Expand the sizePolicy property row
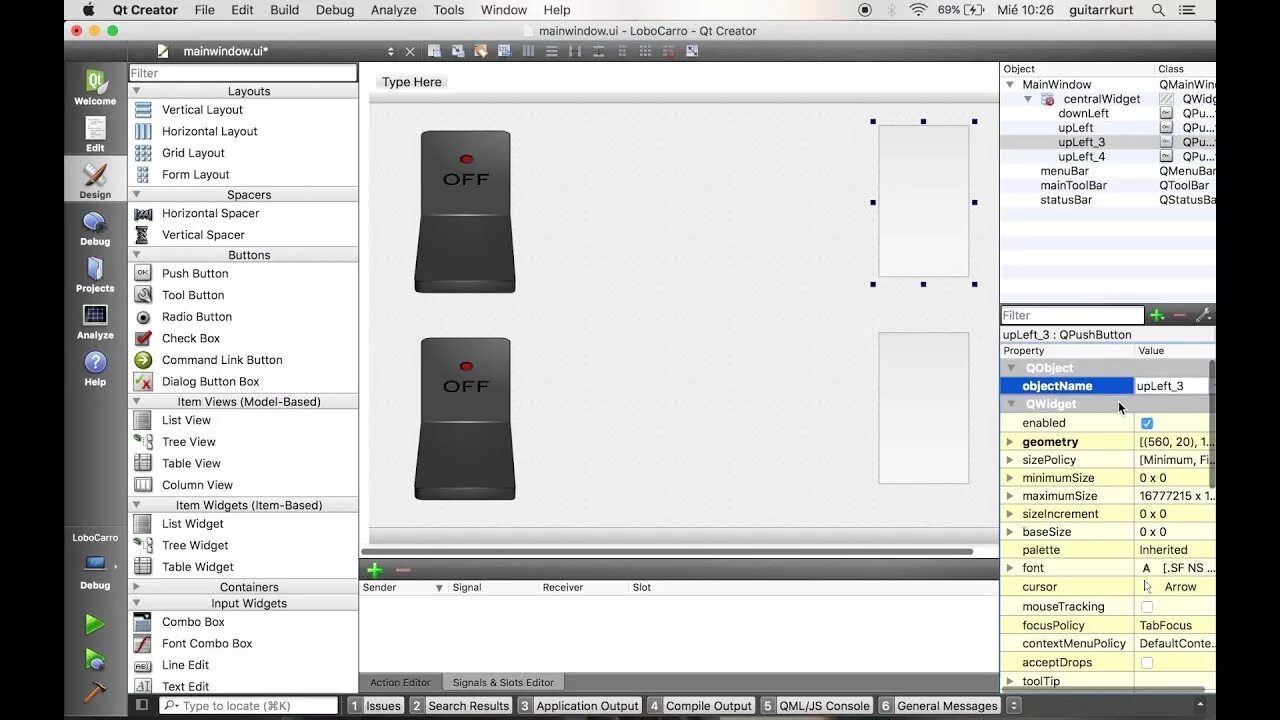The height and width of the screenshot is (720, 1280). (x=1010, y=460)
